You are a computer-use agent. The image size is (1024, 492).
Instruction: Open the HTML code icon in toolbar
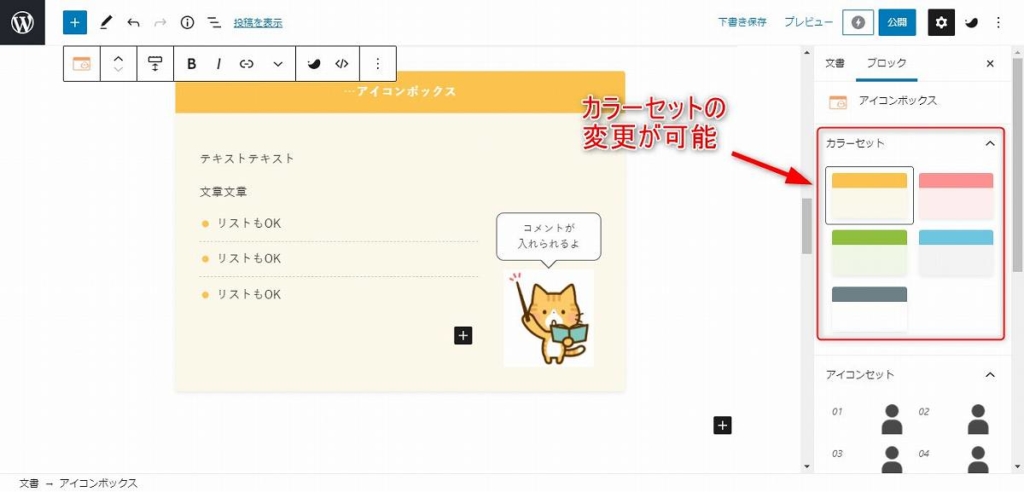pos(342,63)
